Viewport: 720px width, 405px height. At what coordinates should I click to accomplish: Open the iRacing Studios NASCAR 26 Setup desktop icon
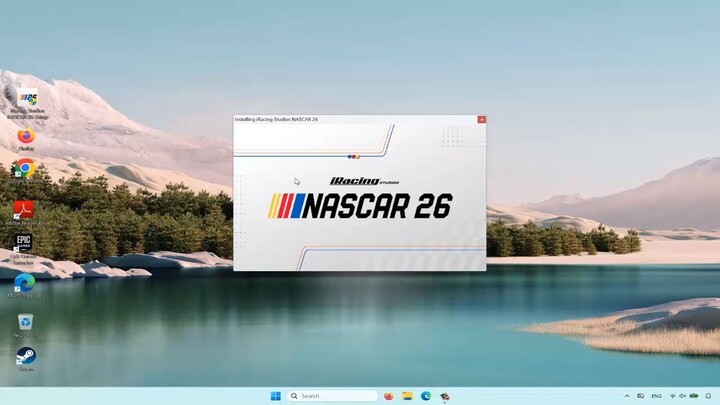pyautogui.click(x=28, y=104)
